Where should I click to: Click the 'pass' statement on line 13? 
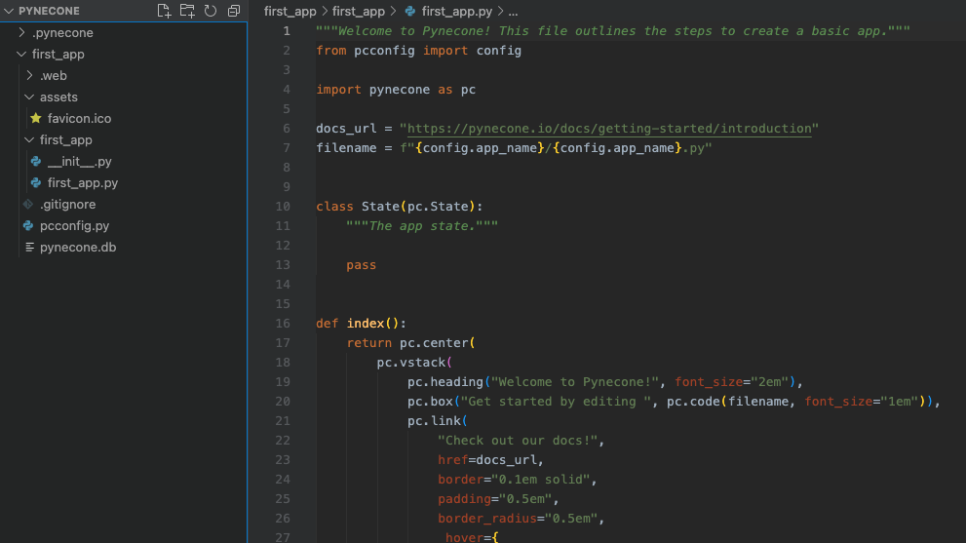361,265
